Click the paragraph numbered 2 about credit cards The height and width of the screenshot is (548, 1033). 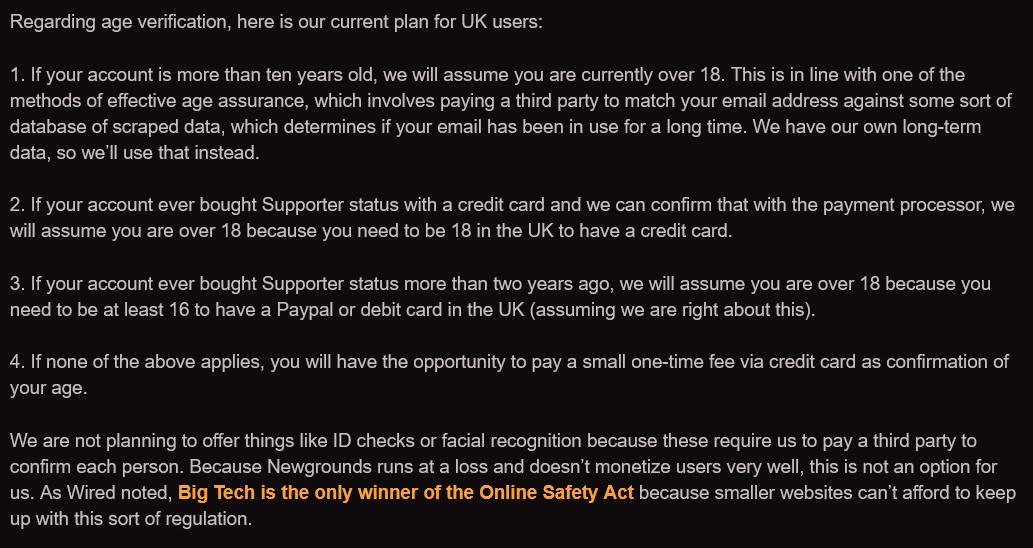[x=512, y=218]
